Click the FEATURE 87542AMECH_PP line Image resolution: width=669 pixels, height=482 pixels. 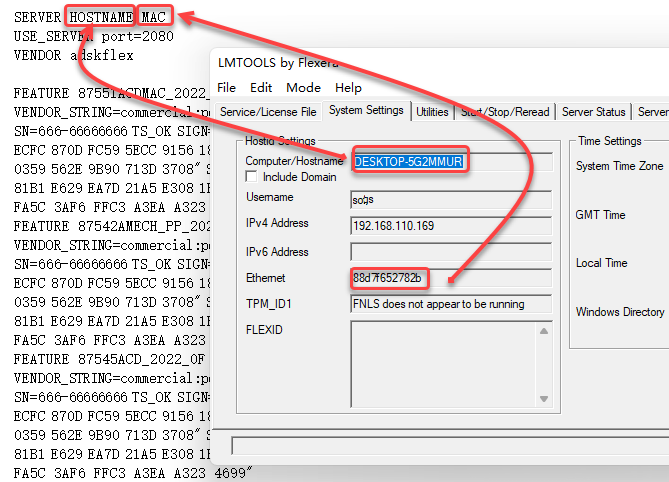(x=112, y=226)
